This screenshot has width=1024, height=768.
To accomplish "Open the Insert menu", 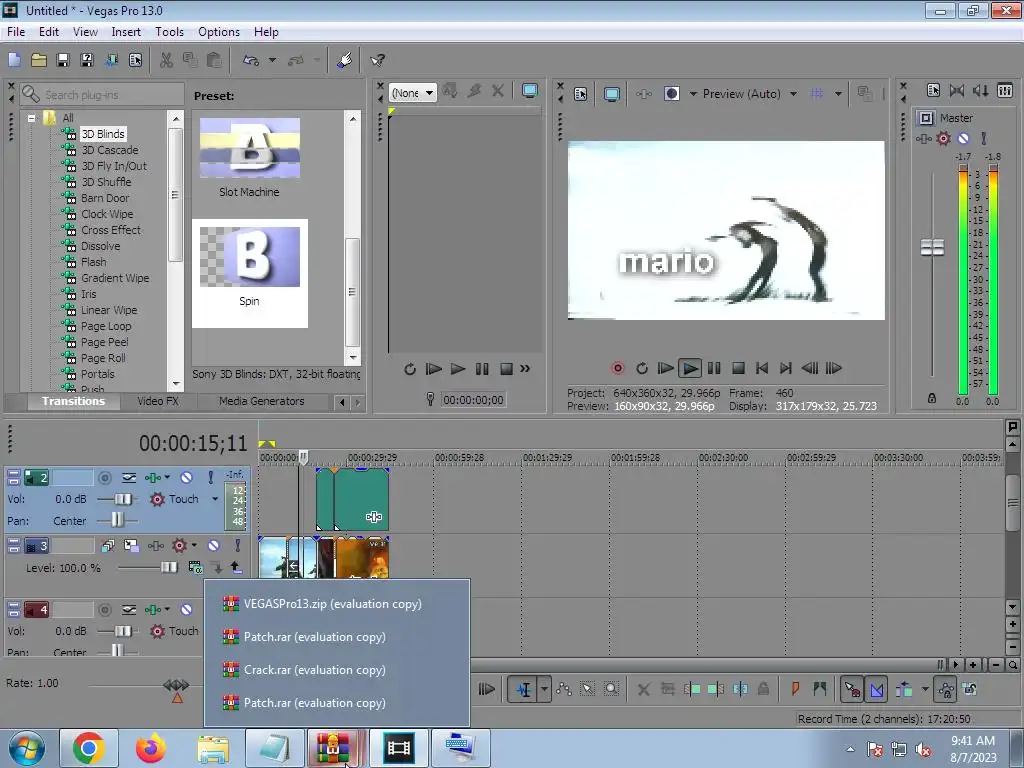I will point(126,32).
